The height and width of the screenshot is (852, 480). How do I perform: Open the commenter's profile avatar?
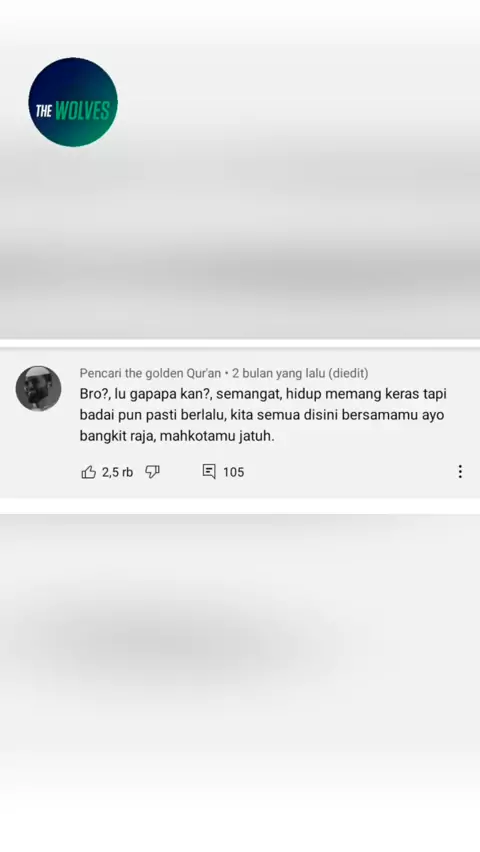[38, 388]
